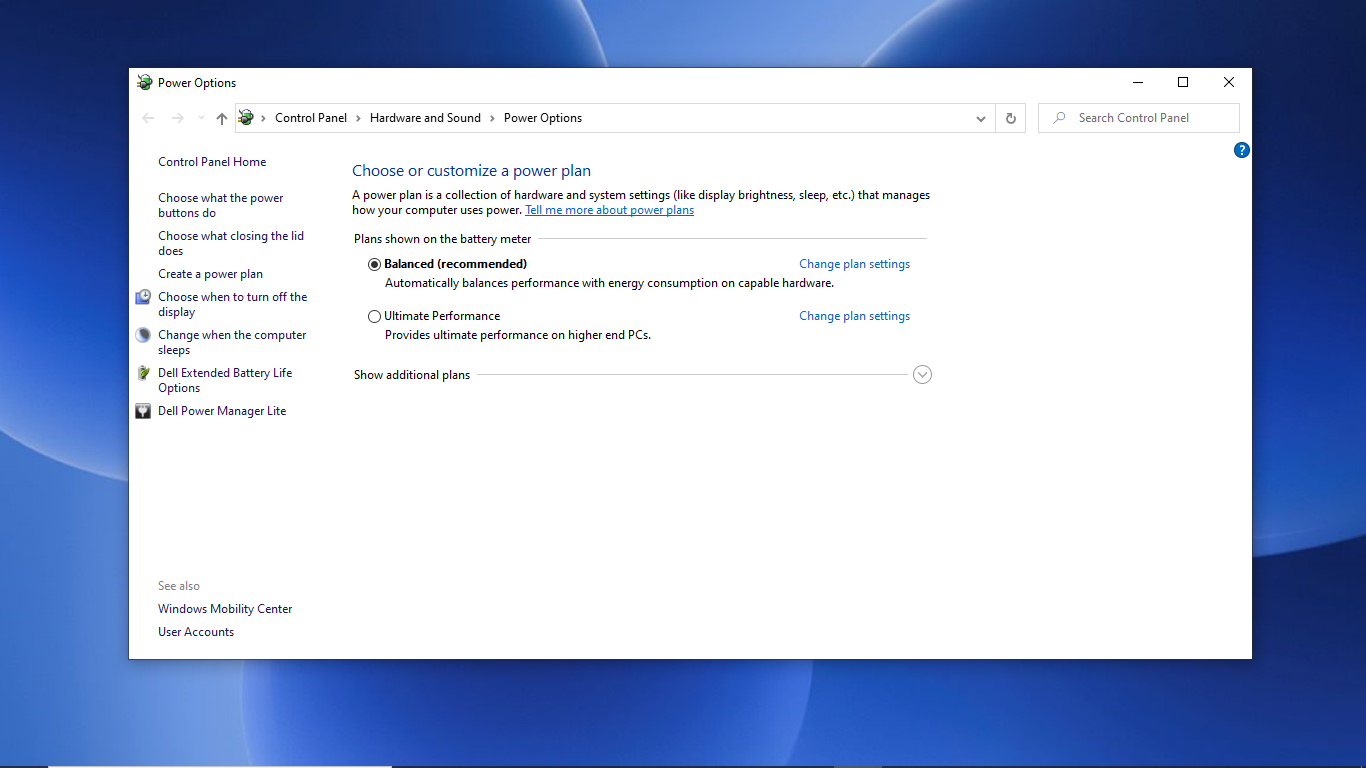1366x768 pixels.
Task: Open Change when the computer sleeps
Action: [232, 342]
